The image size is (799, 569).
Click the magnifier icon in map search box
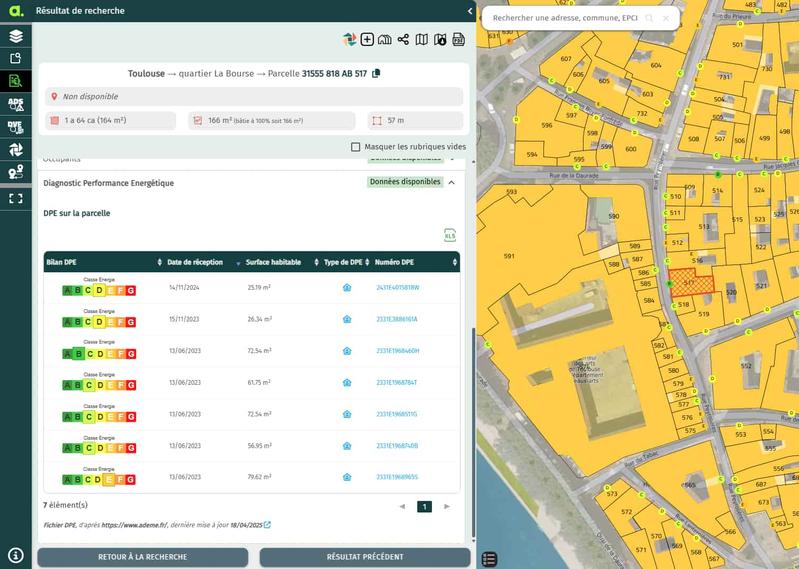(649, 18)
